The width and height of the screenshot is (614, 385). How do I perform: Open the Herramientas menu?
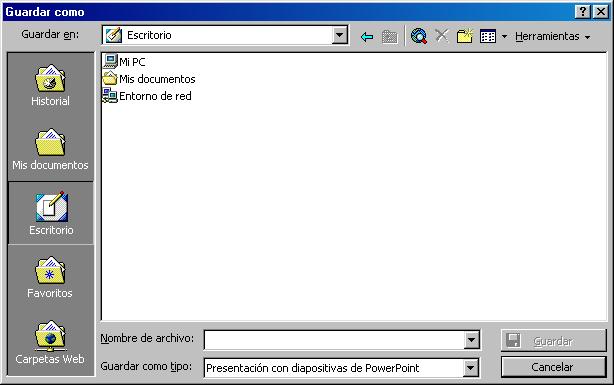pos(552,36)
